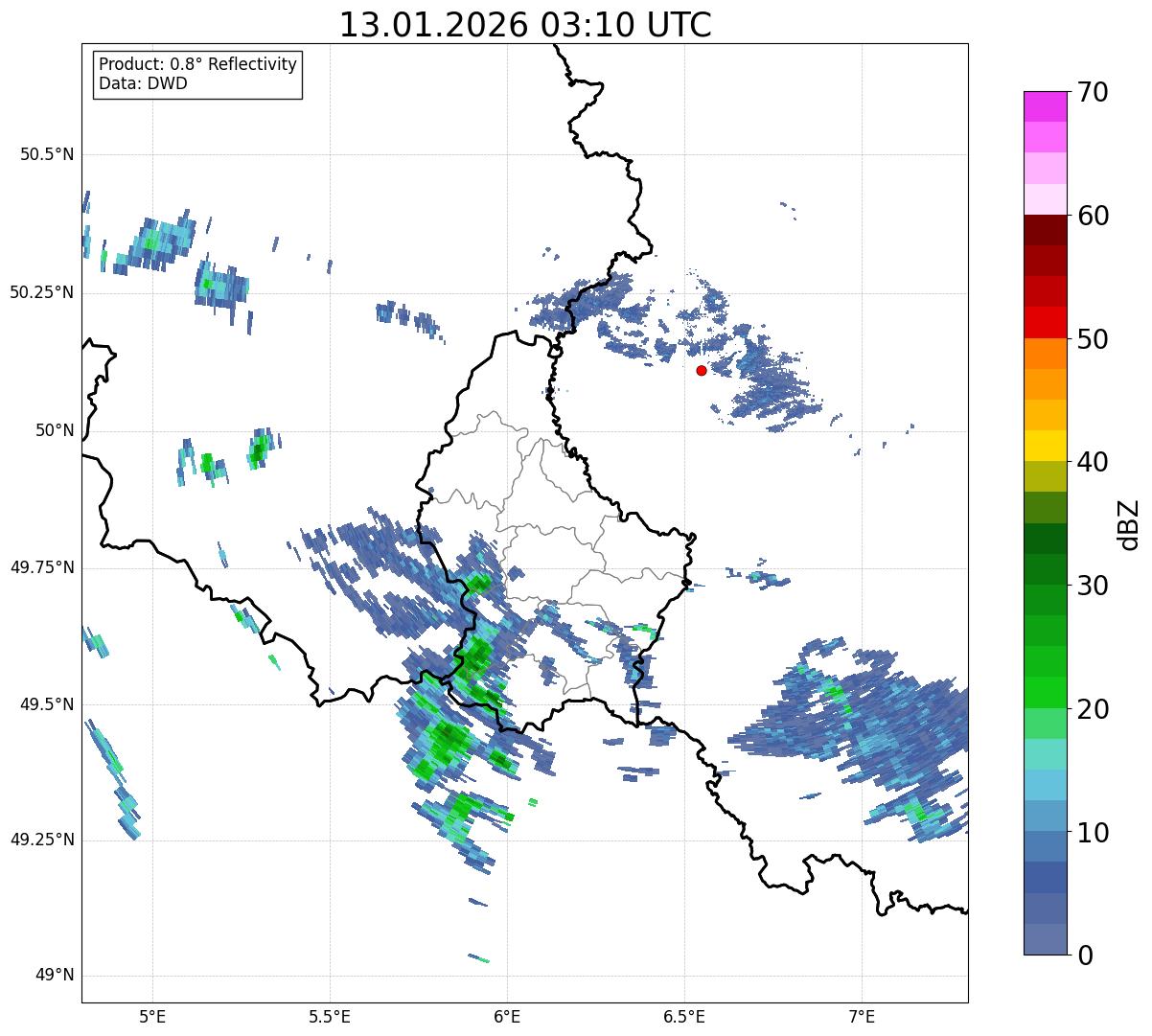
Task: Click the '5.5°E' longitude label
Action: (330, 1016)
